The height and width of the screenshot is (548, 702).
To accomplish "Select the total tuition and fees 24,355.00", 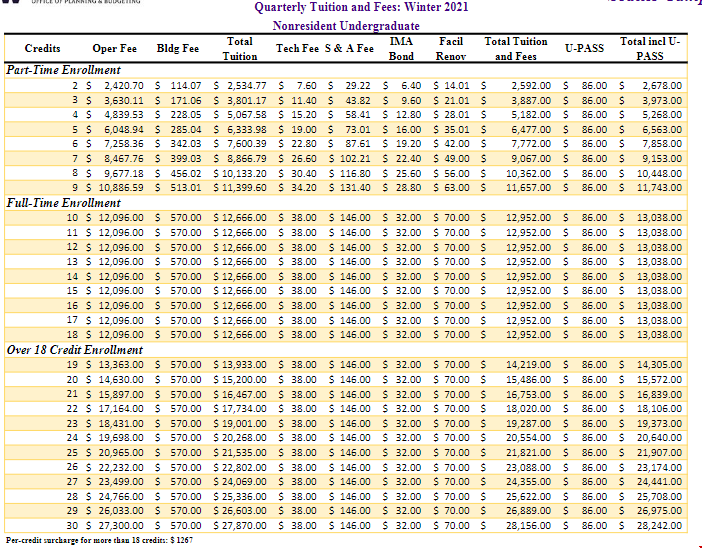I will pos(528,482).
